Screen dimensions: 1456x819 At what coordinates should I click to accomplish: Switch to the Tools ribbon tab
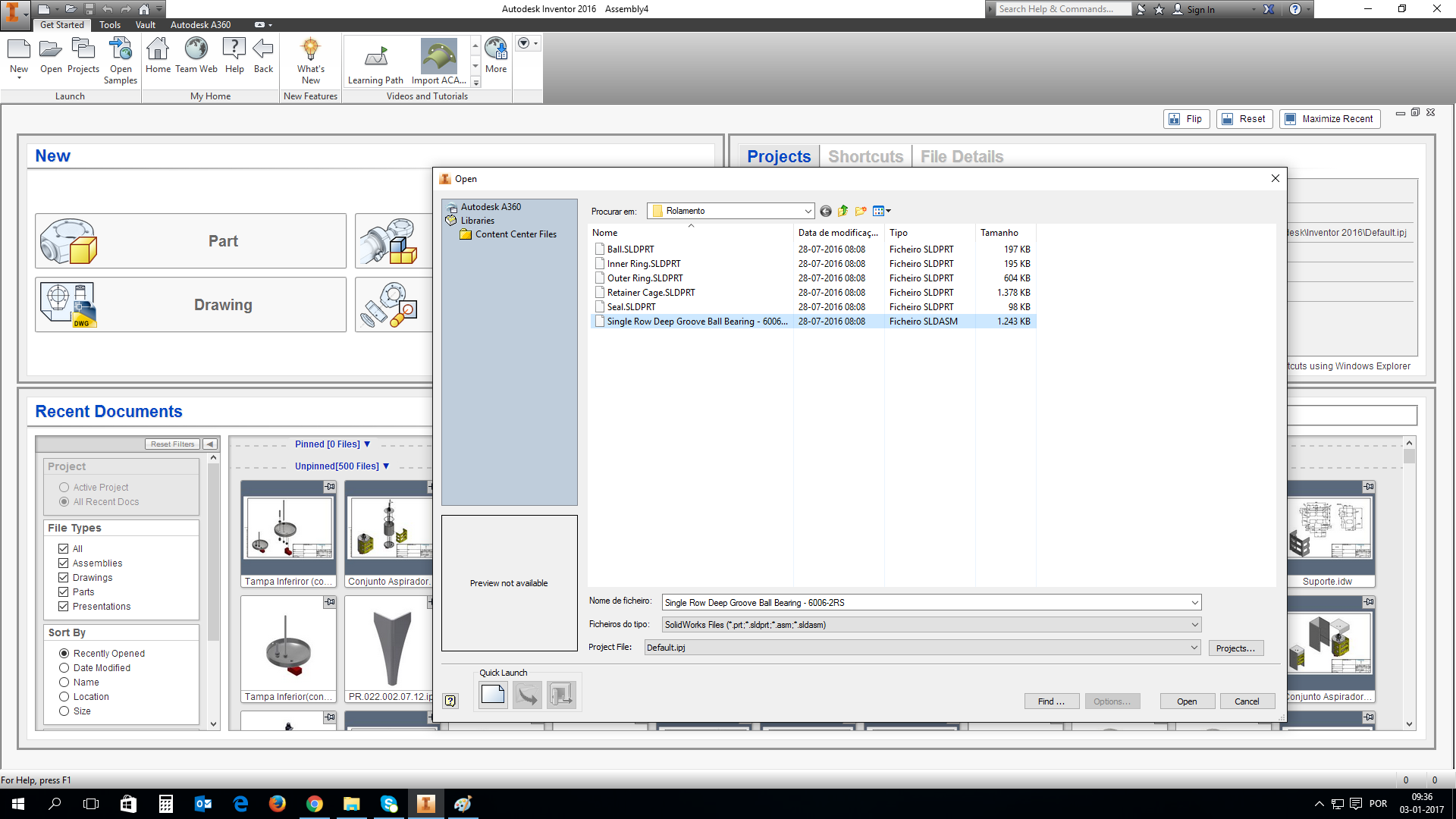pos(110,25)
